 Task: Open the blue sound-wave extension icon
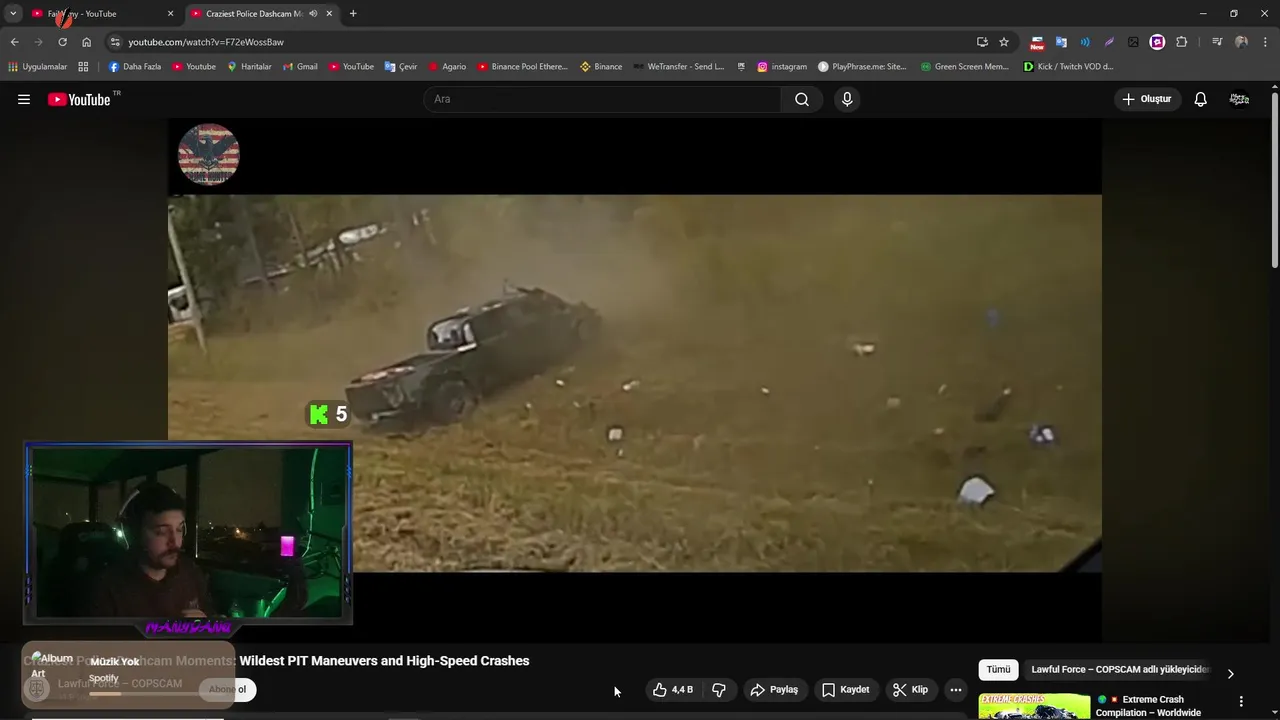1085,42
